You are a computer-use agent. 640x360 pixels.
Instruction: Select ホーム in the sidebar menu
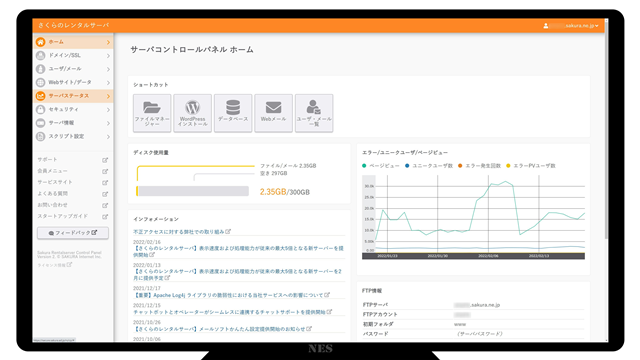click(x=73, y=42)
